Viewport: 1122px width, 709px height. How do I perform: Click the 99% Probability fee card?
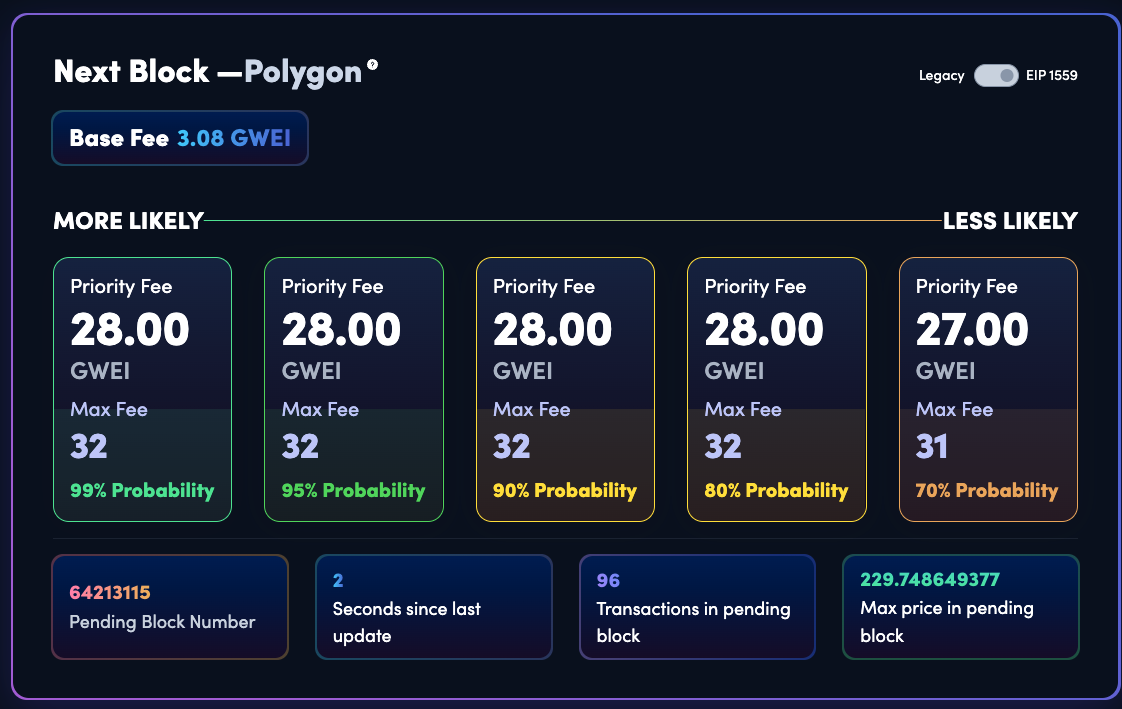(x=142, y=389)
